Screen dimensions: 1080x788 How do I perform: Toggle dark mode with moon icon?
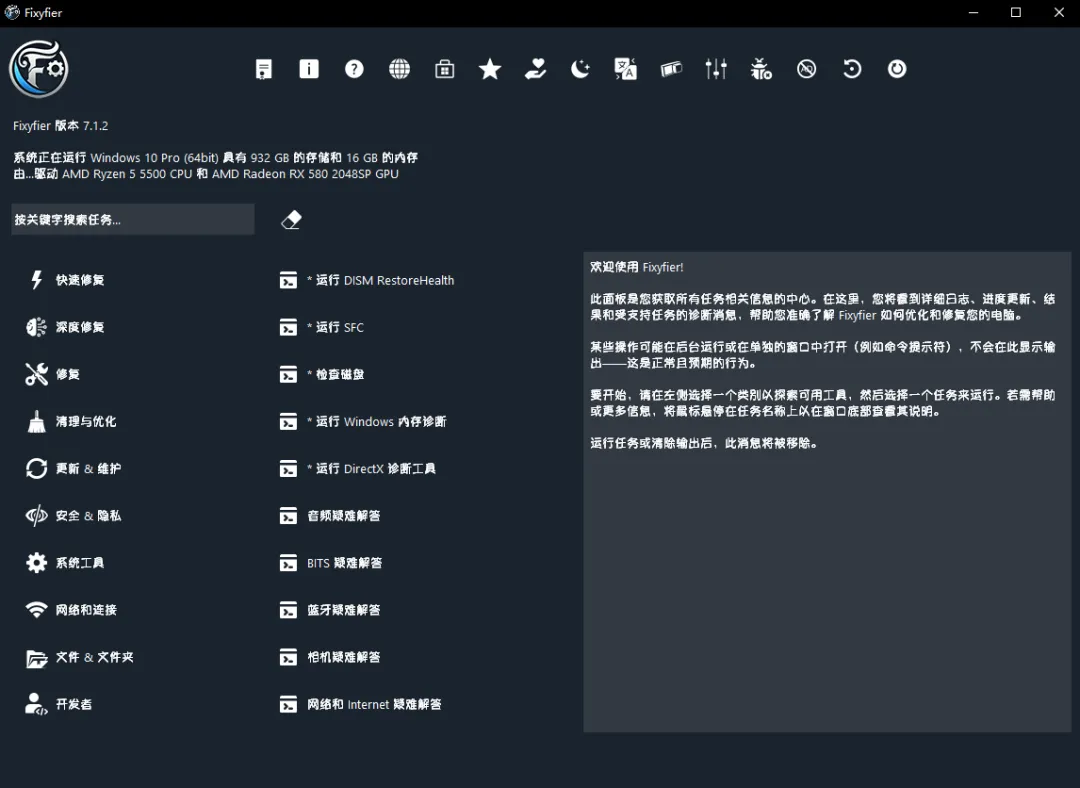(581, 69)
